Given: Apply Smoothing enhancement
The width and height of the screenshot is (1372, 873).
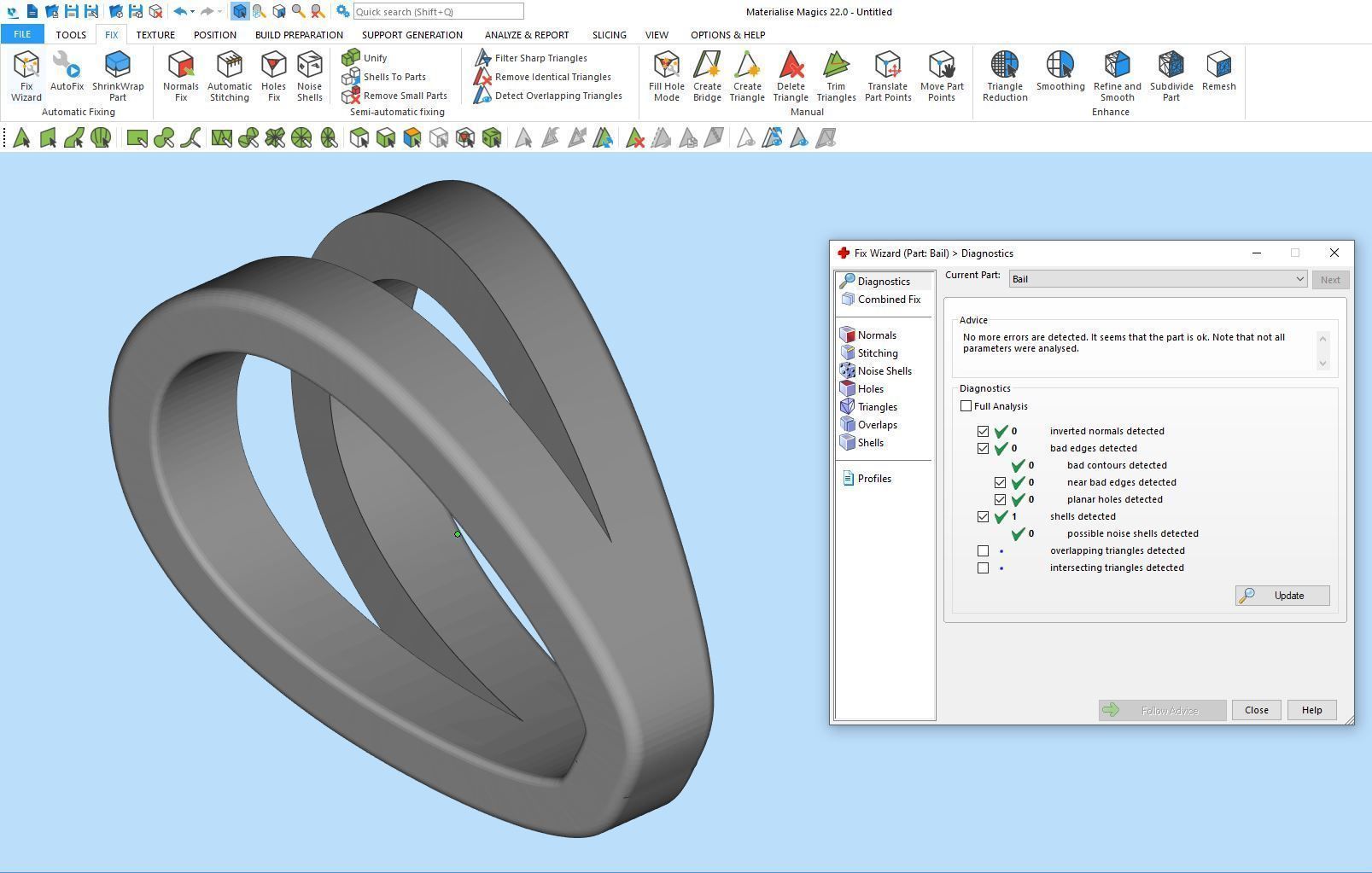Looking at the screenshot, I should [1060, 71].
